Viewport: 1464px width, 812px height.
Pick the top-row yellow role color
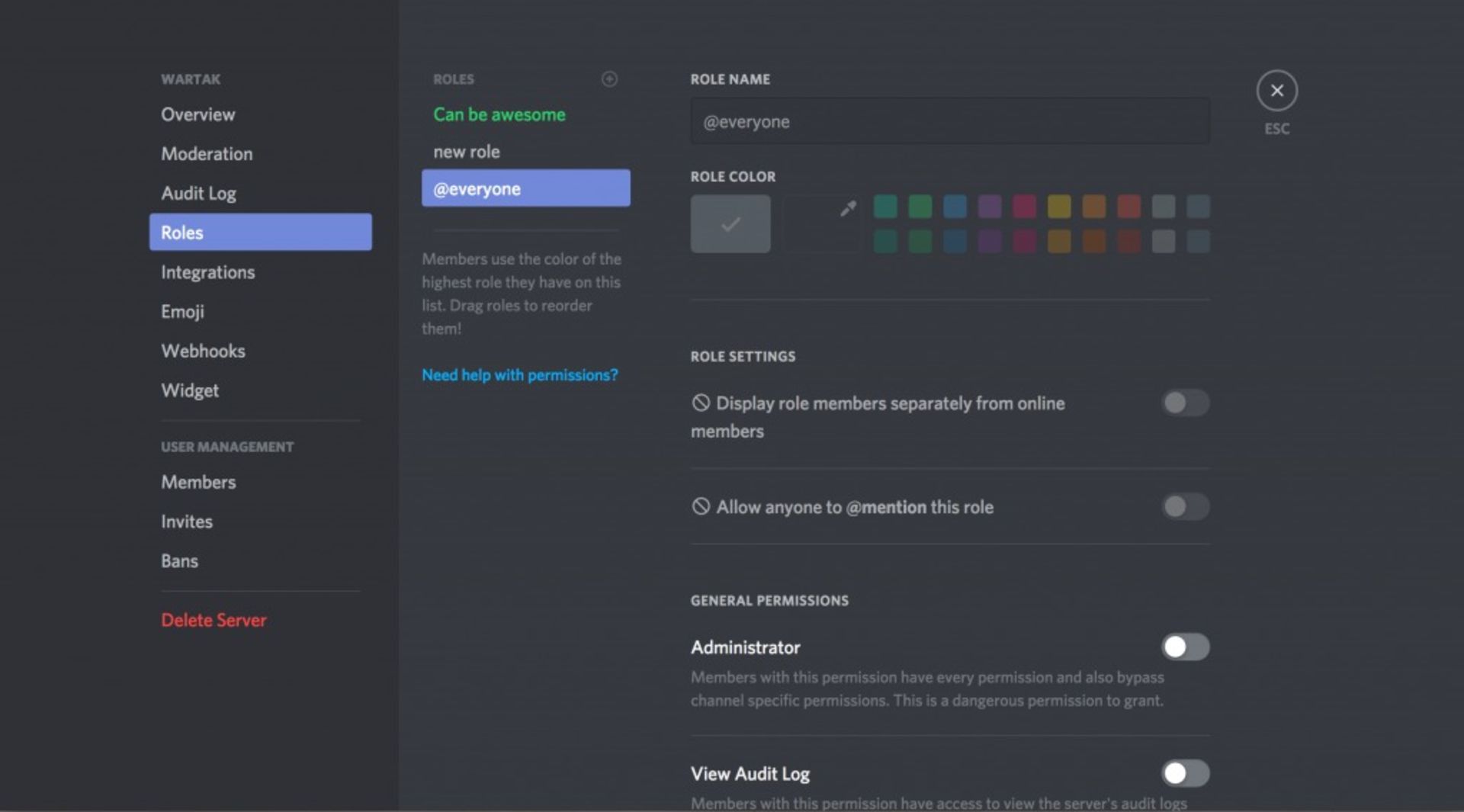point(1059,207)
